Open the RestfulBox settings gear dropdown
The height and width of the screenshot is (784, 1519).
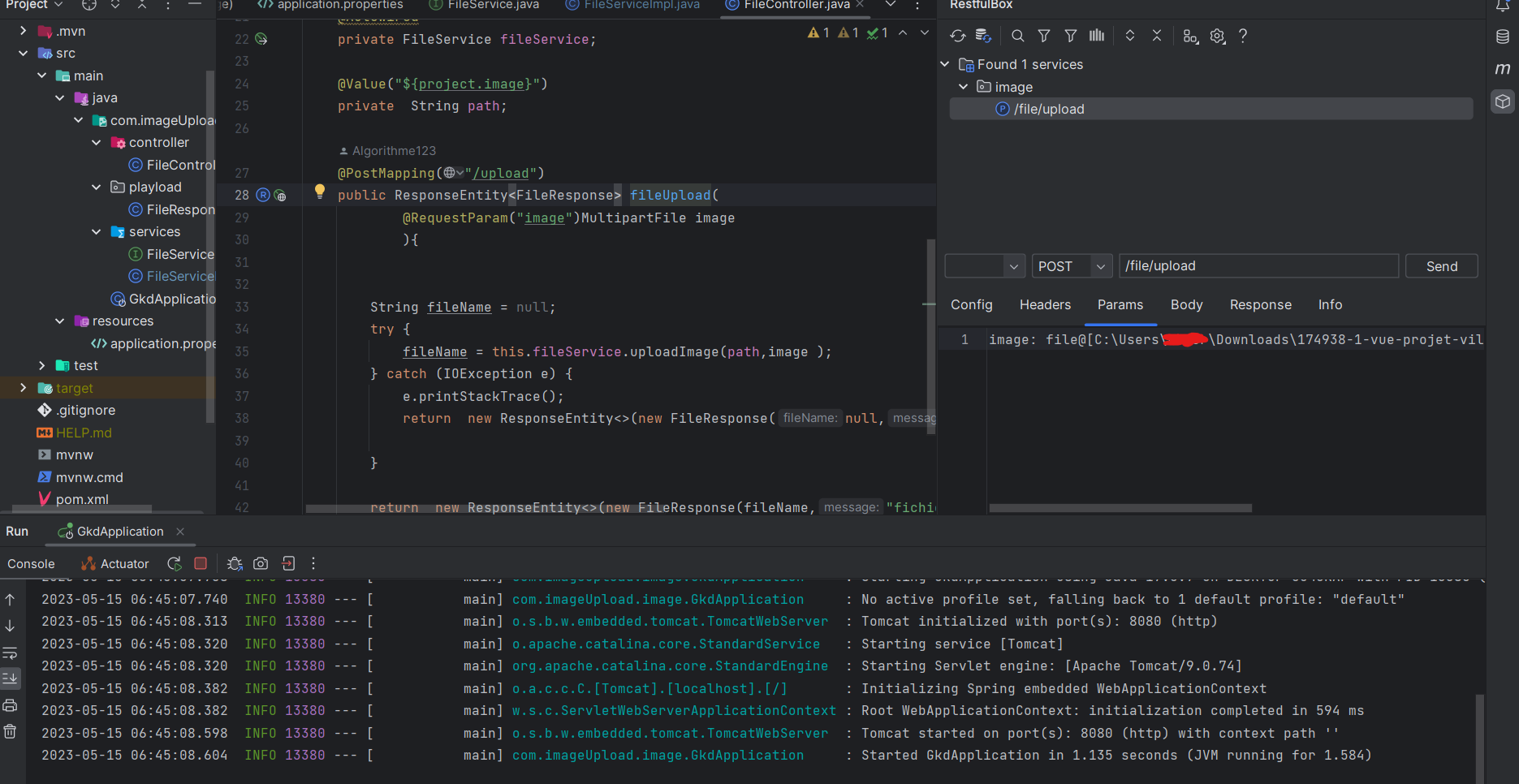click(x=1217, y=36)
